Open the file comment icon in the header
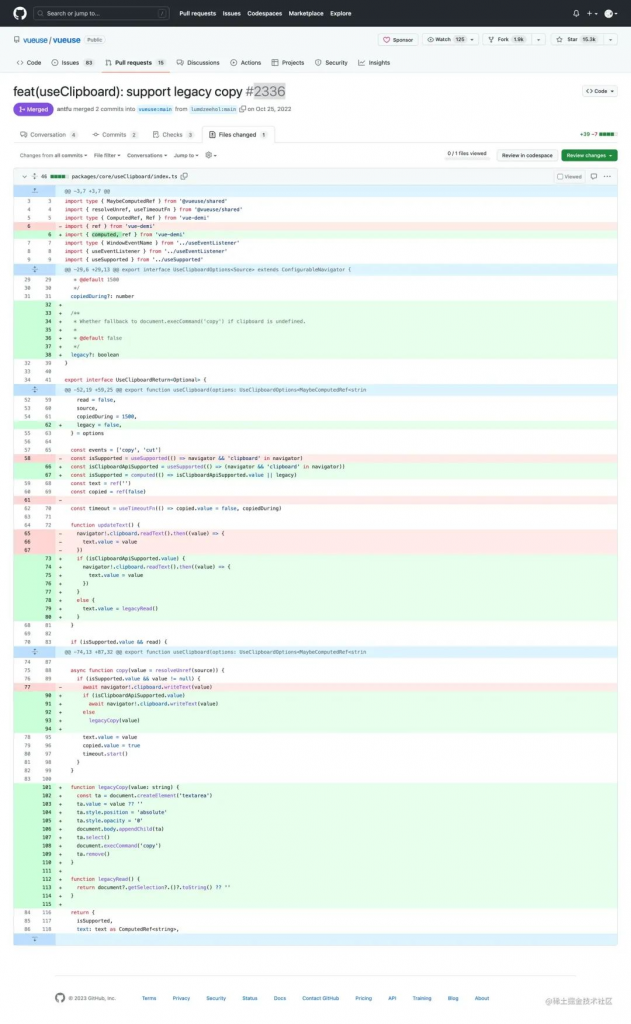 tap(594, 176)
